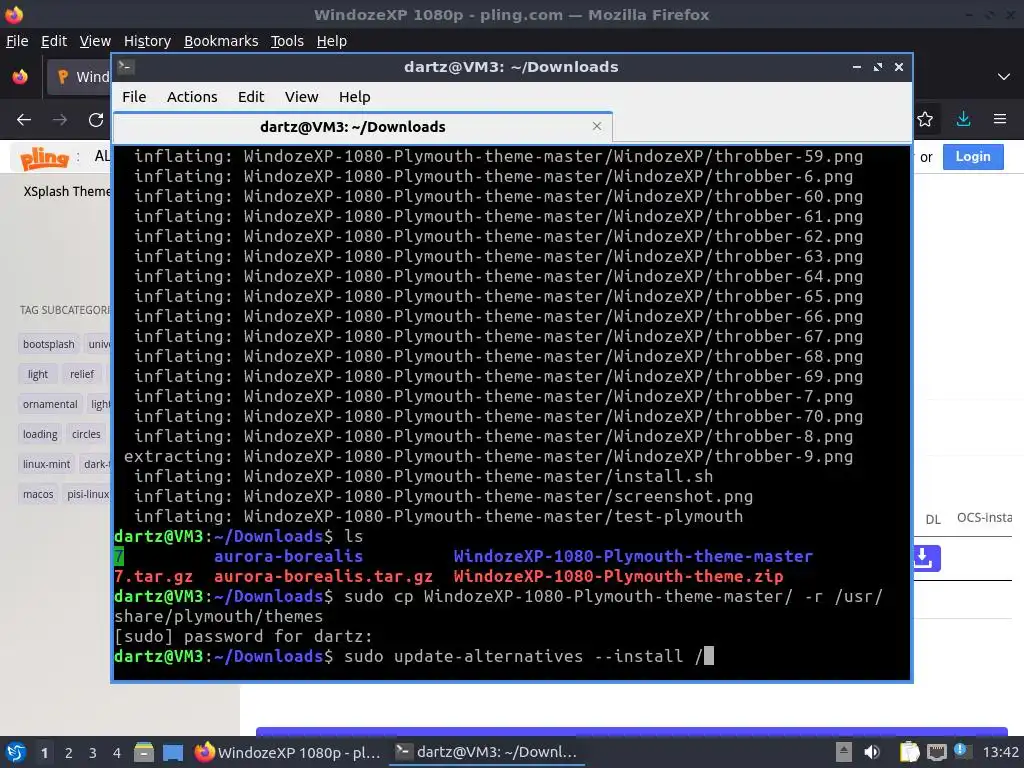This screenshot has width=1024, height=768.
Task: Switch to workspace 2
Action: tap(69, 753)
